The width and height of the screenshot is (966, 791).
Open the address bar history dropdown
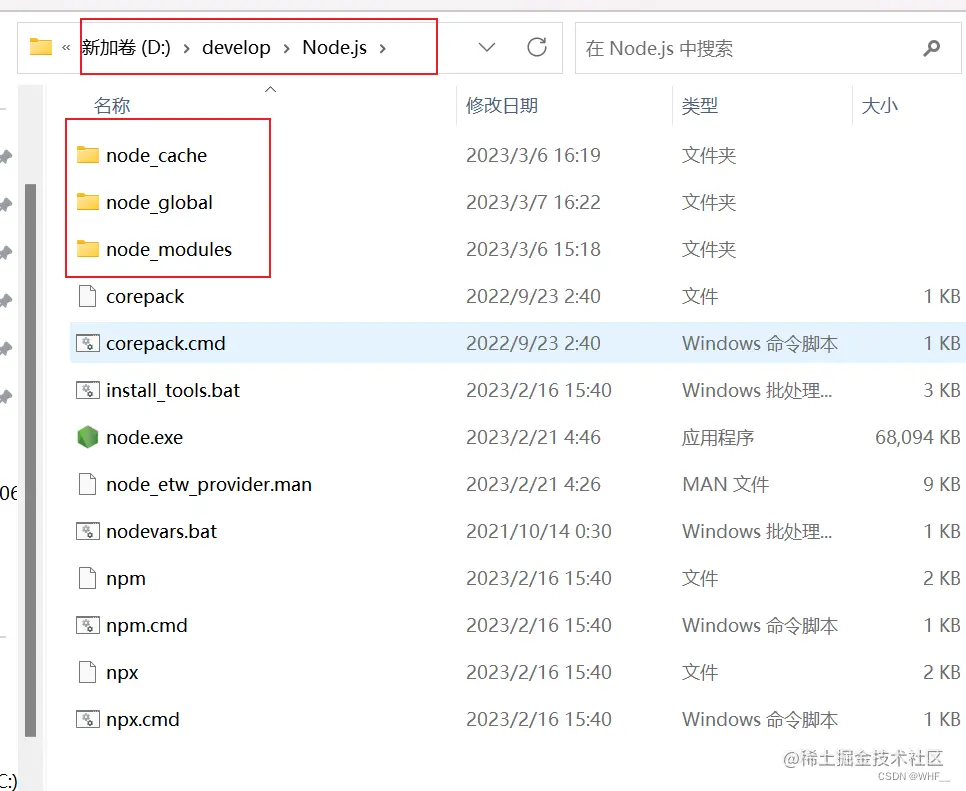click(487, 47)
